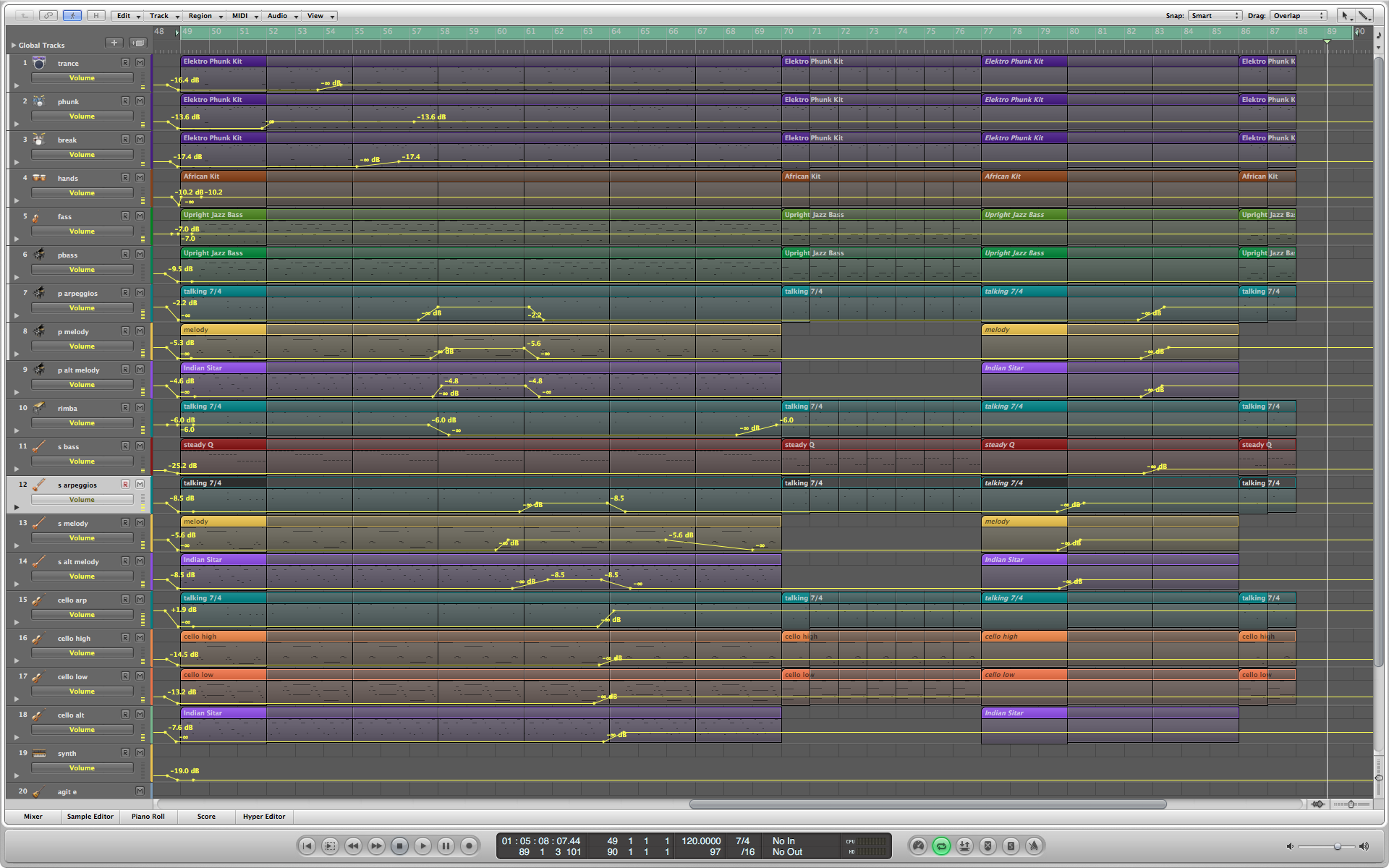
Task: Toggle the green Cycle mode button
Action: [941, 846]
